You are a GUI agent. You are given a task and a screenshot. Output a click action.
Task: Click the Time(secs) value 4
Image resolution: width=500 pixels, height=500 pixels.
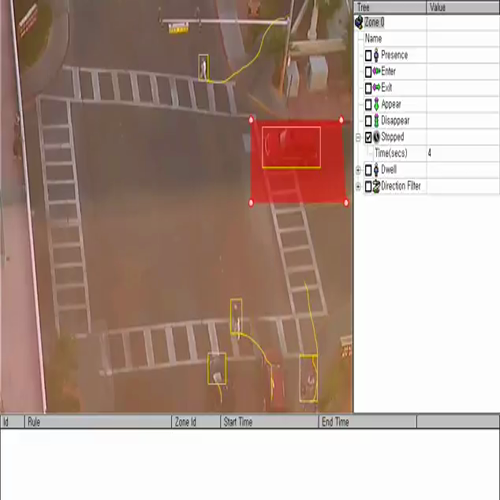tap(429, 153)
